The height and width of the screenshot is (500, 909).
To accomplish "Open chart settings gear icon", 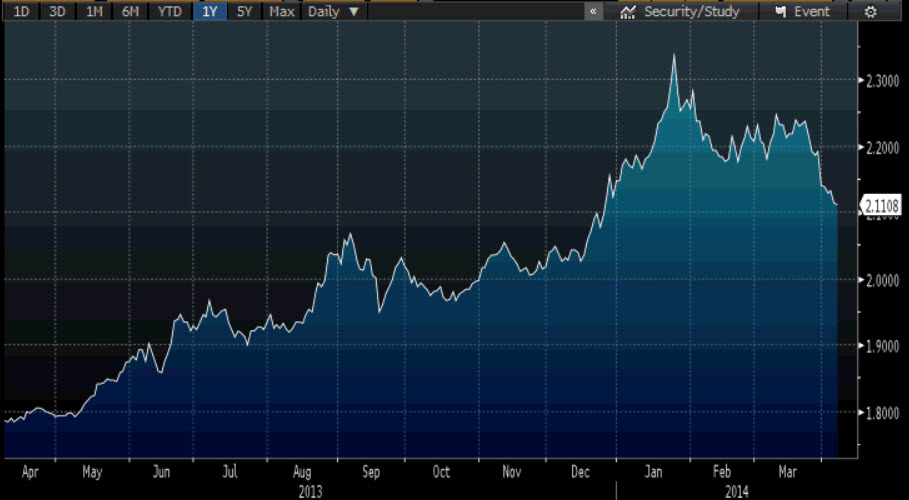I will point(871,12).
